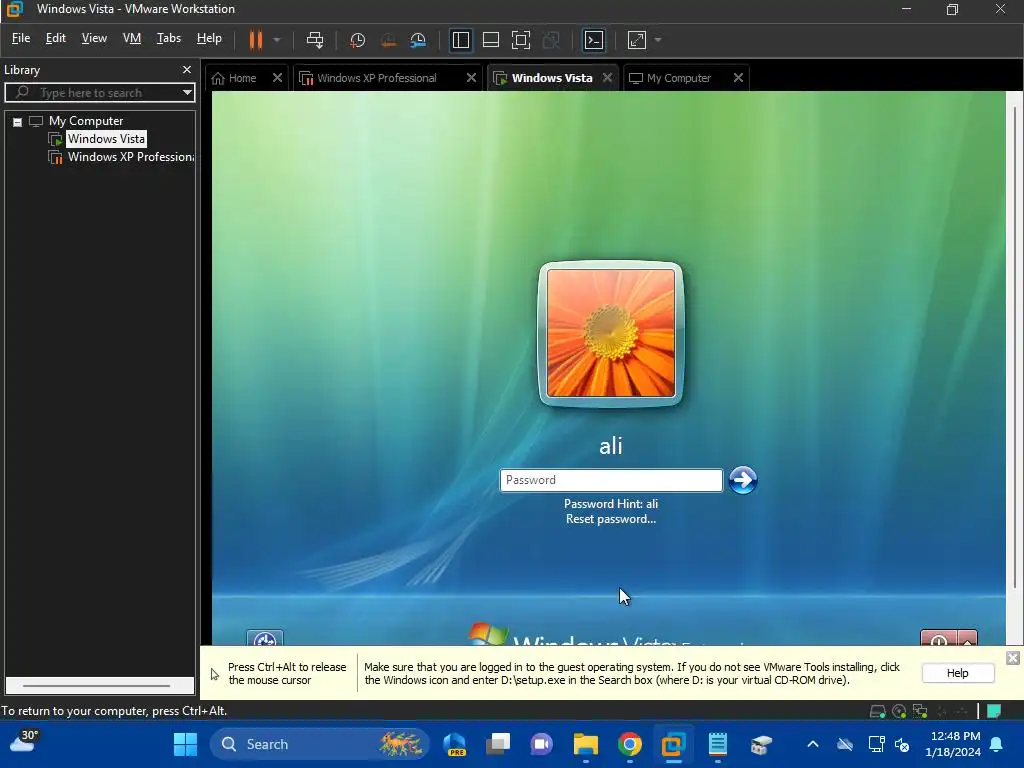
Task: Toggle the console view icon
Action: click(x=594, y=40)
